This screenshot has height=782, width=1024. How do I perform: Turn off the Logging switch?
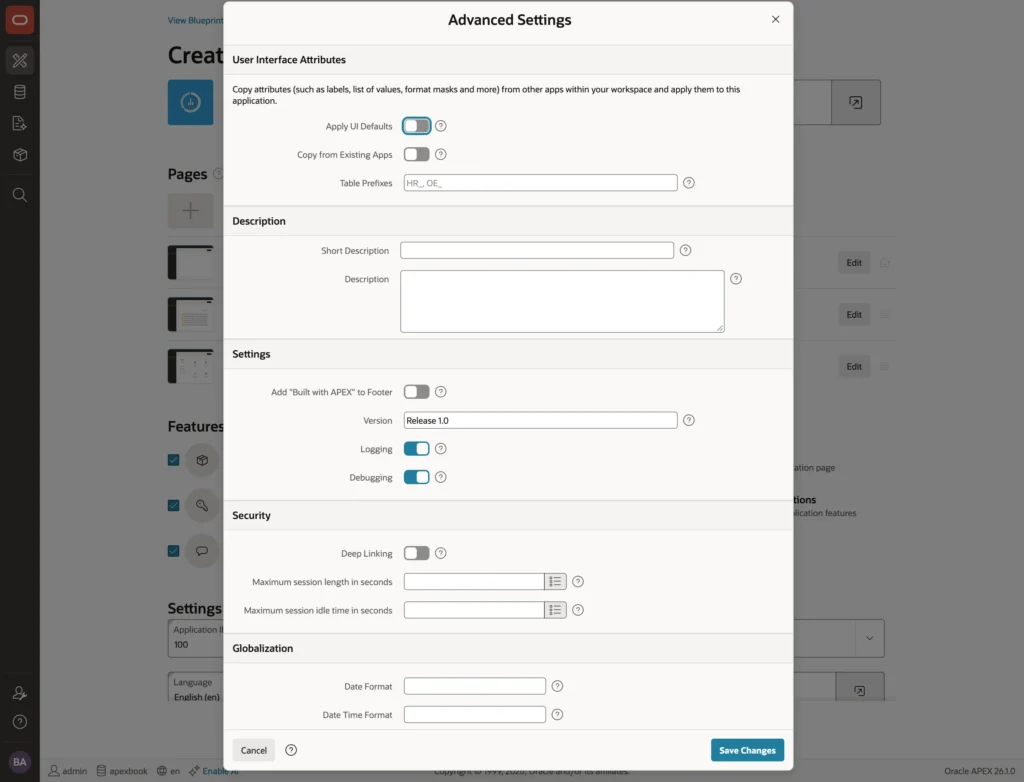pos(417,449)
